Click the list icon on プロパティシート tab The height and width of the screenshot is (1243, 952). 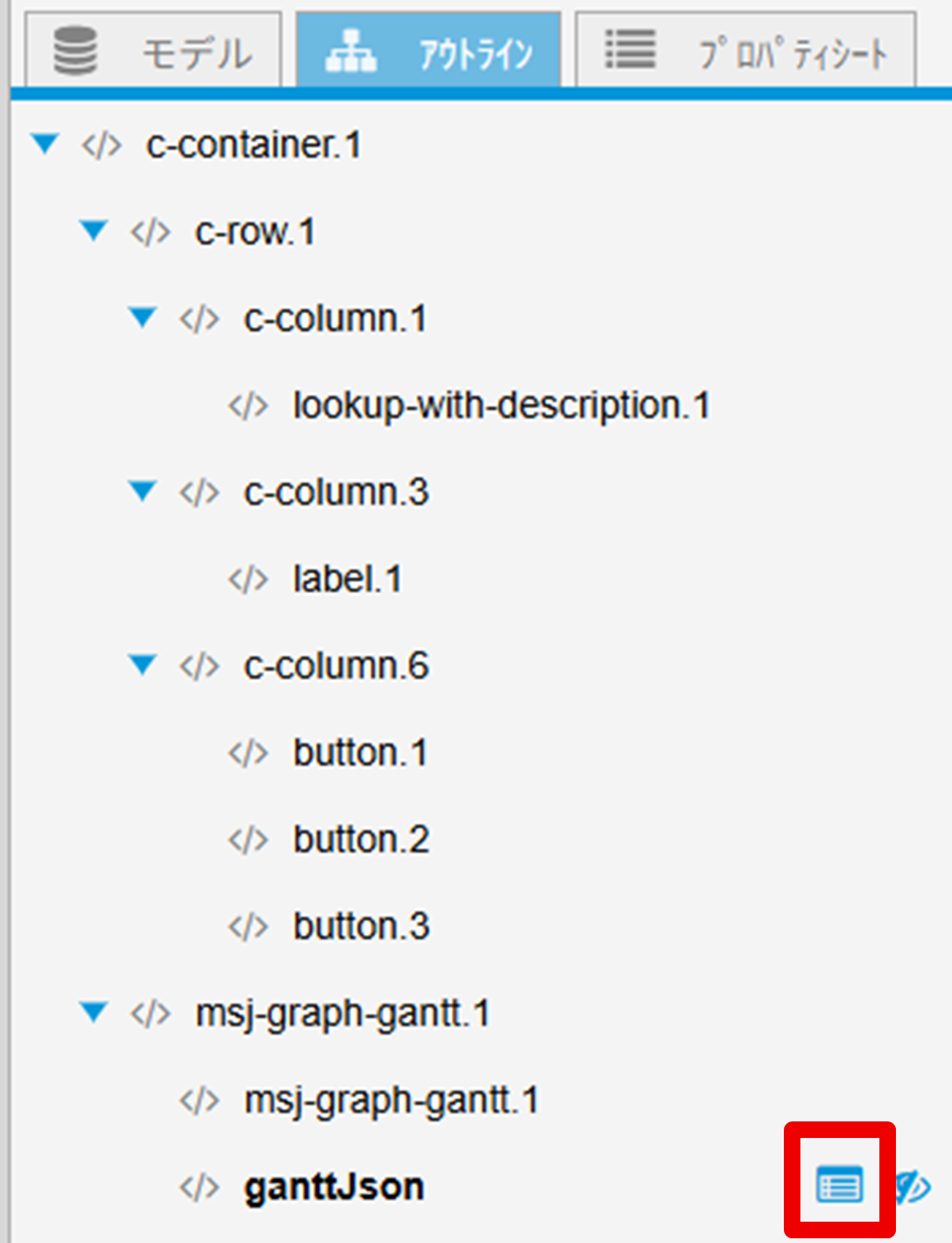630,50
